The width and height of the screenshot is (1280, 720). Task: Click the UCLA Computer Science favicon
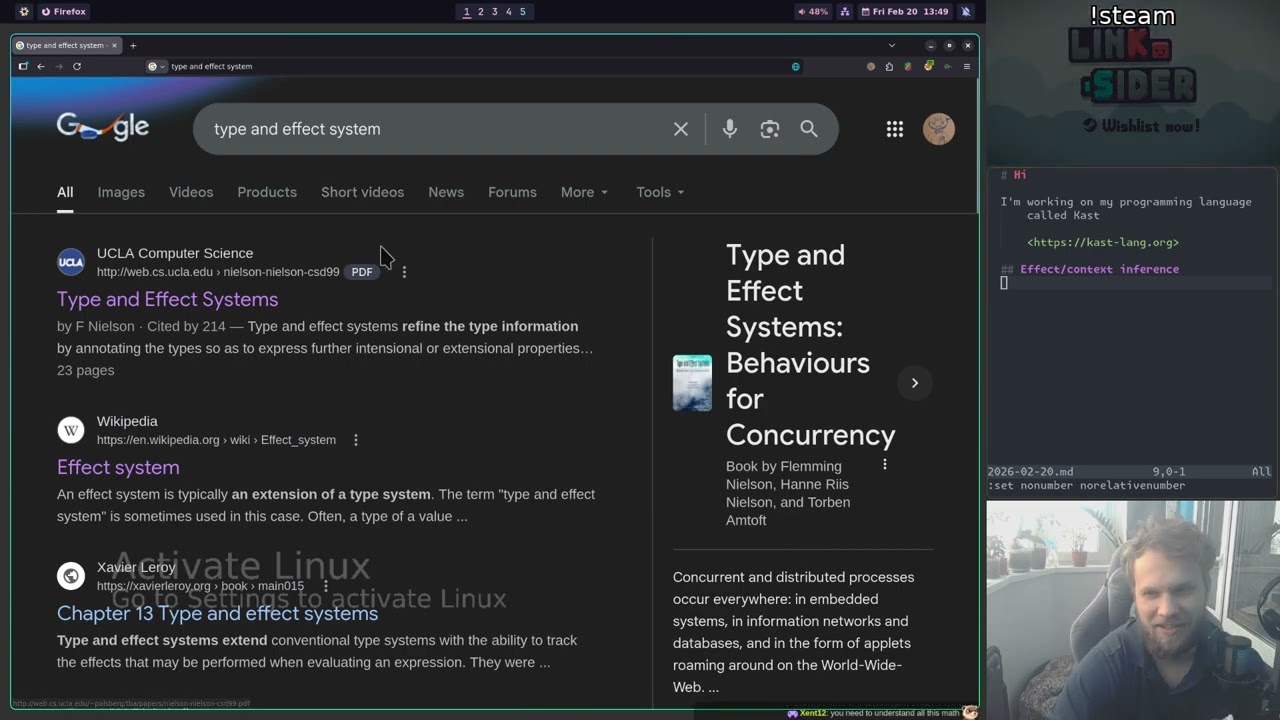tap(71, 263)
